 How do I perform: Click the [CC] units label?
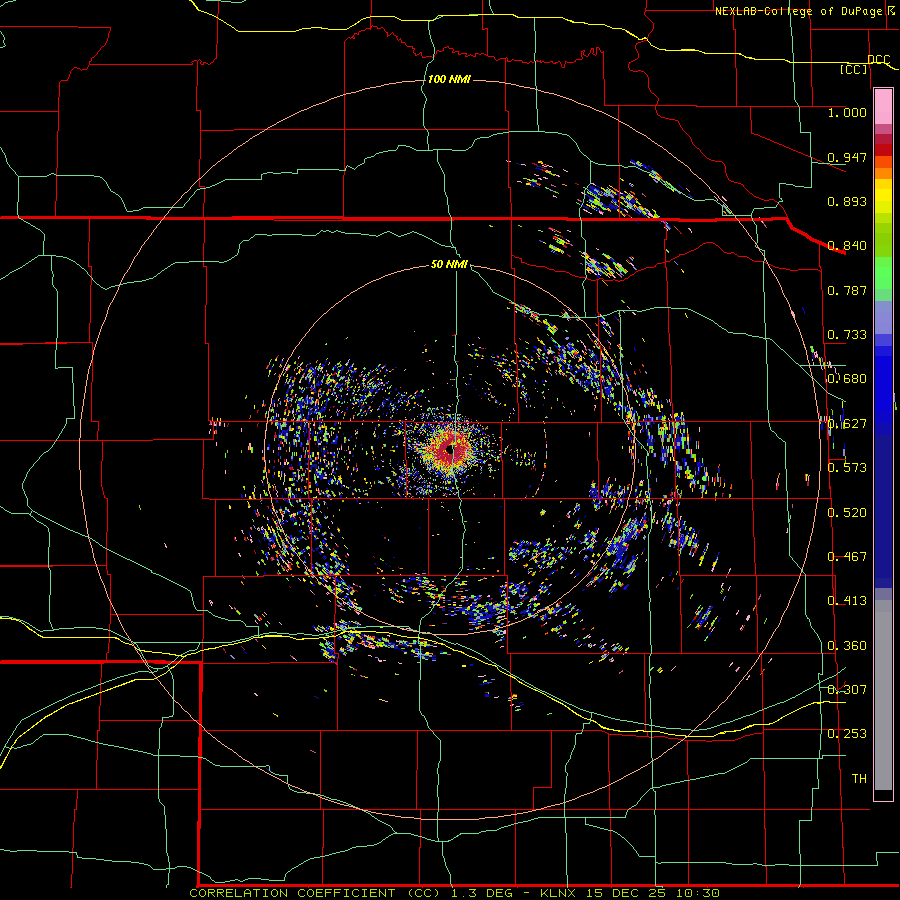pos(854,69)
